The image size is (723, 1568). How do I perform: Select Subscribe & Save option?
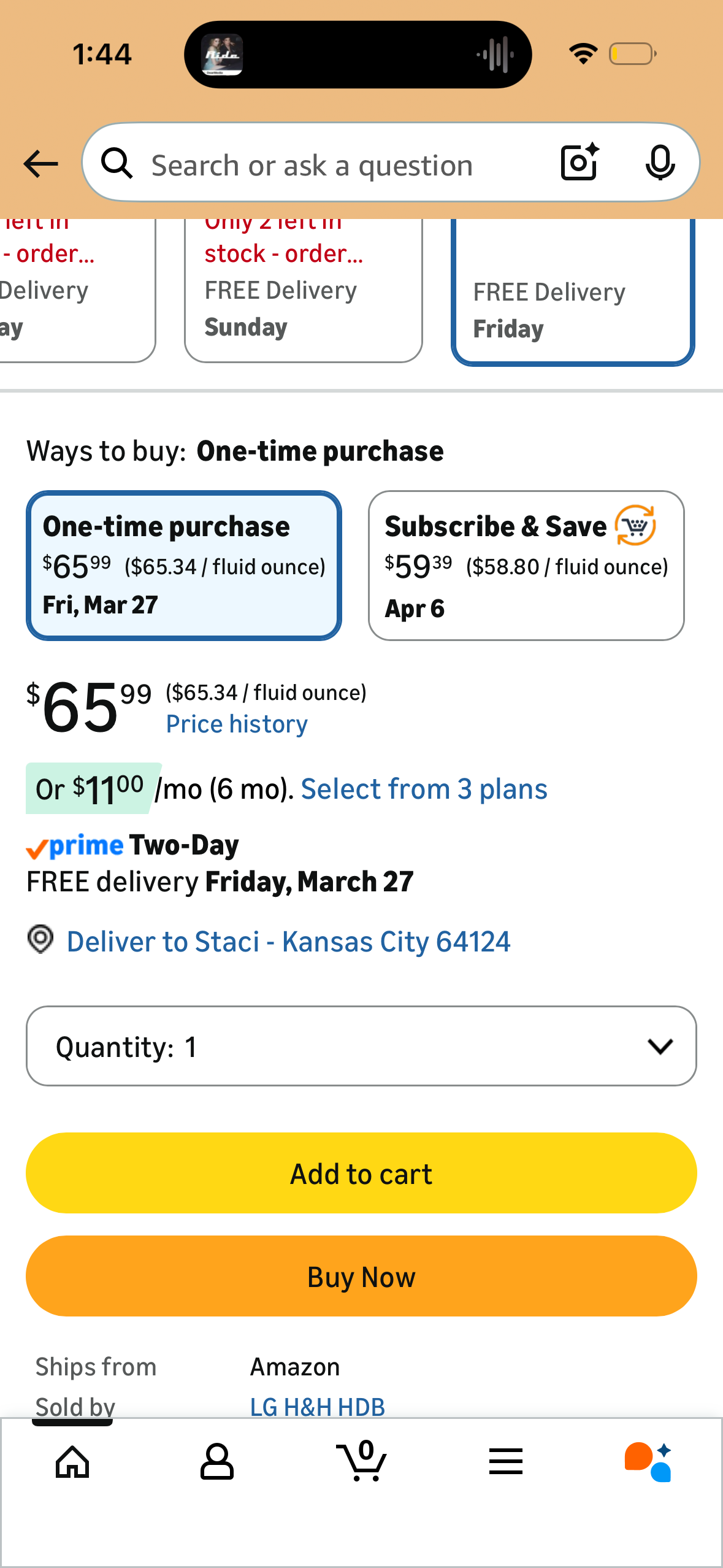[x=526, y=566]
